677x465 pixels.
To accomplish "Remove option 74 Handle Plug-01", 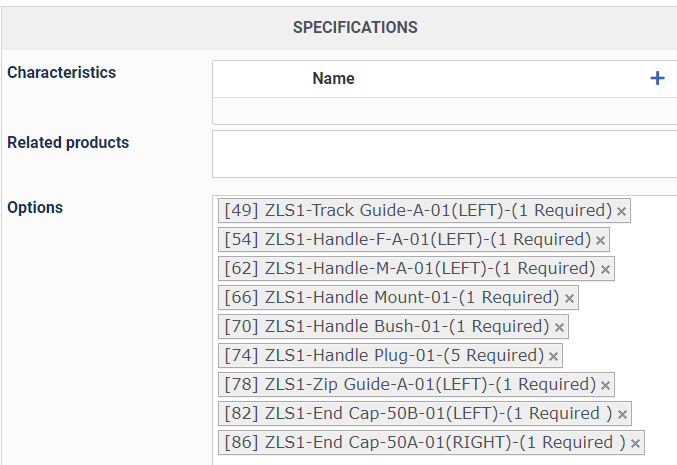I will click(x=553, y=356).
